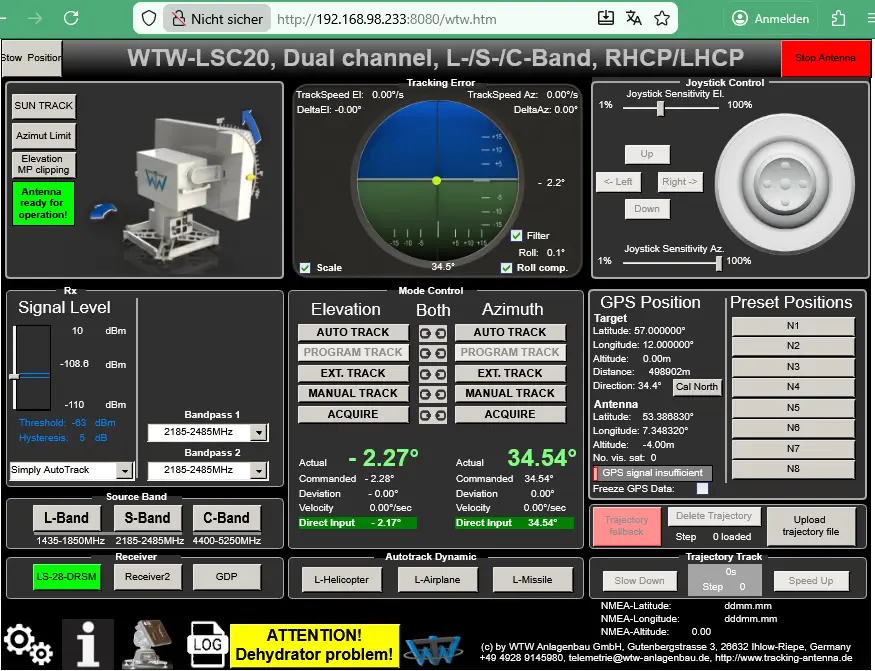Open Bandpass 2 dropdown

(x=208, y=471)
